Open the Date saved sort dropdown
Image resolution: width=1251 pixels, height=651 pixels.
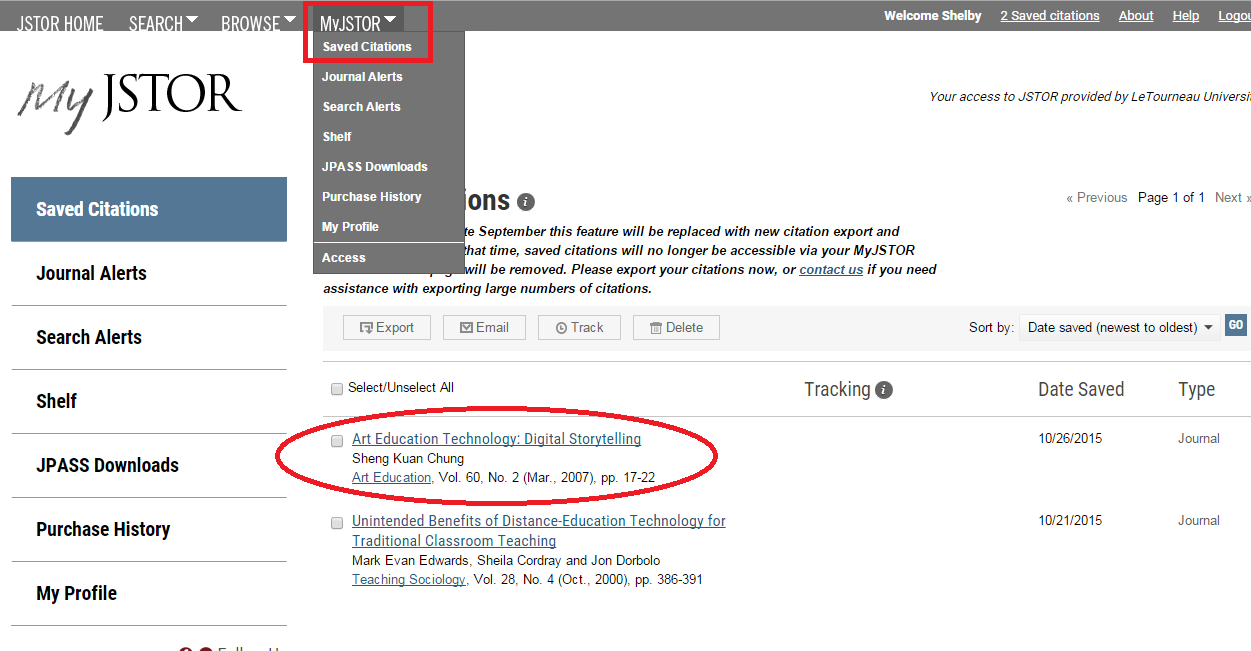(x=1119, y=327)
